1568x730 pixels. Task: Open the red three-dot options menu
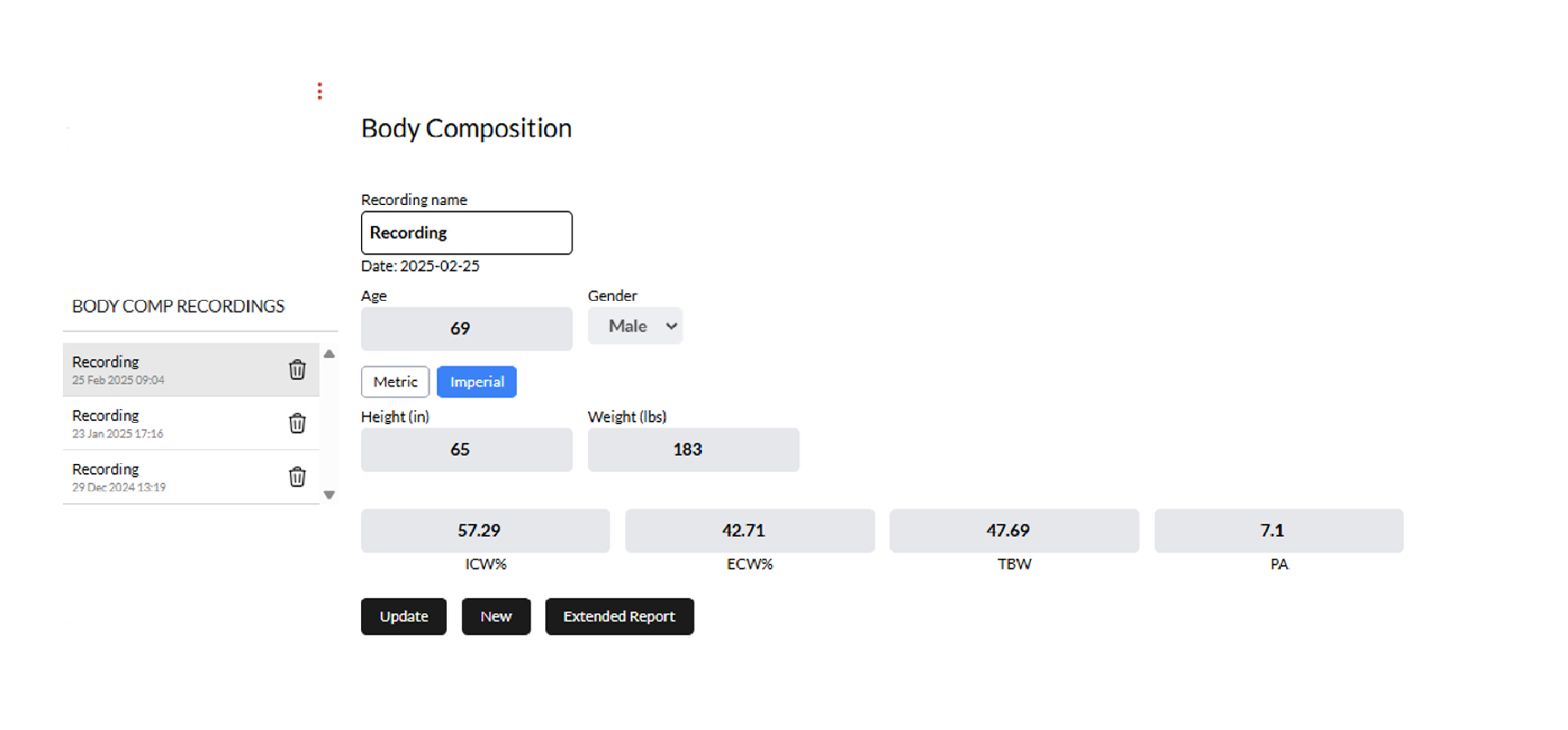[320, 91]
